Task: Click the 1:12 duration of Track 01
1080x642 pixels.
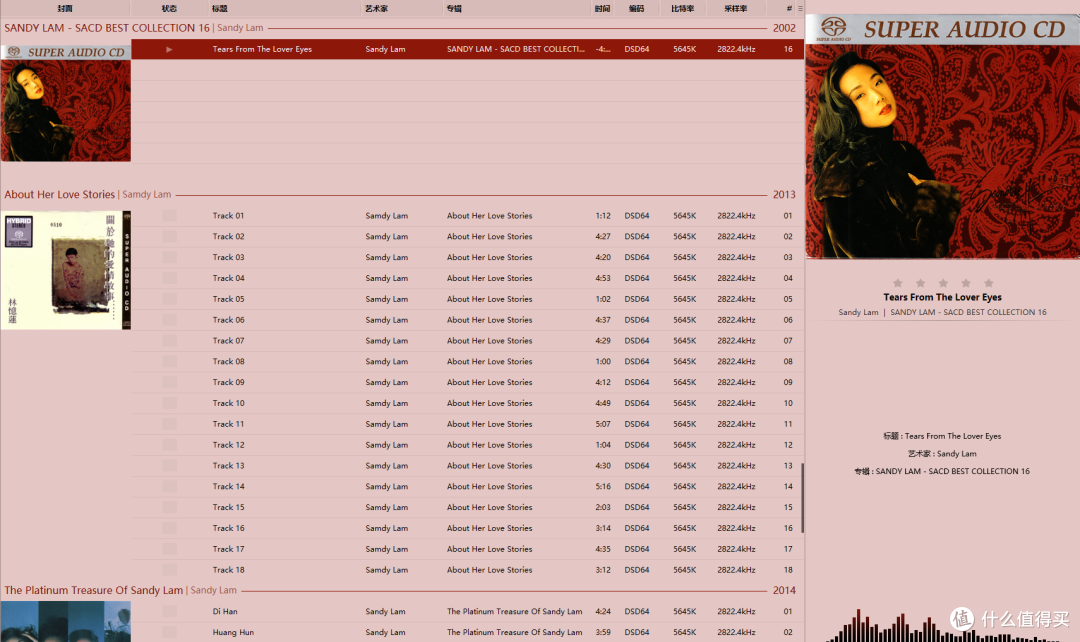Action: [603, 216]
